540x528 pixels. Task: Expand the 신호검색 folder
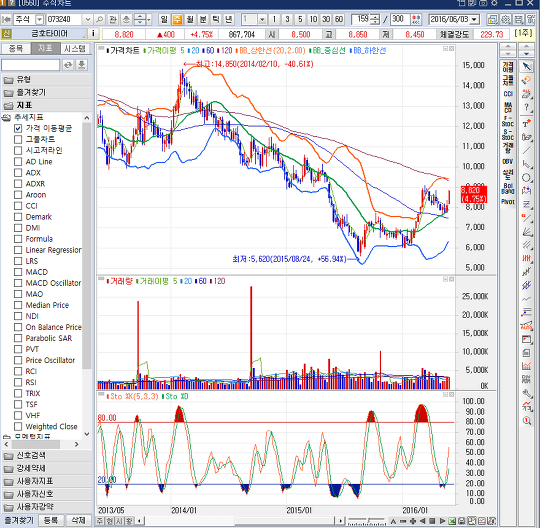(x=47, y=456)
